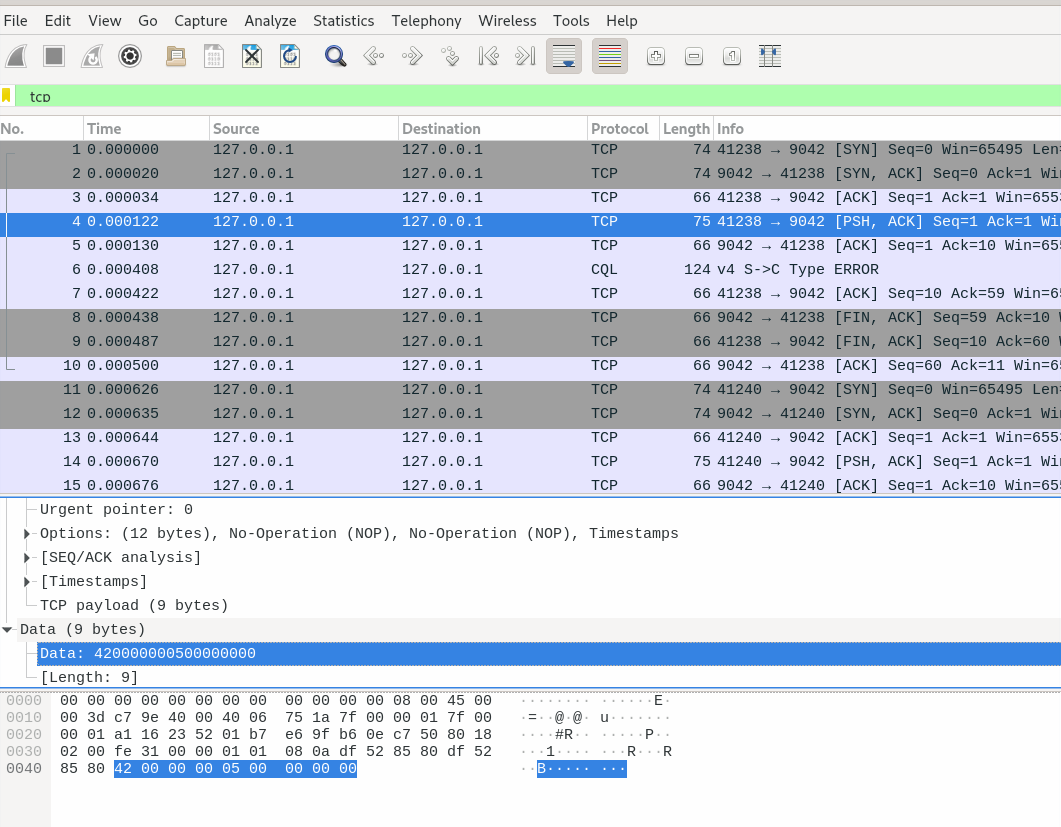
Task: Open the Telephony menu
Action: (426, 20)
